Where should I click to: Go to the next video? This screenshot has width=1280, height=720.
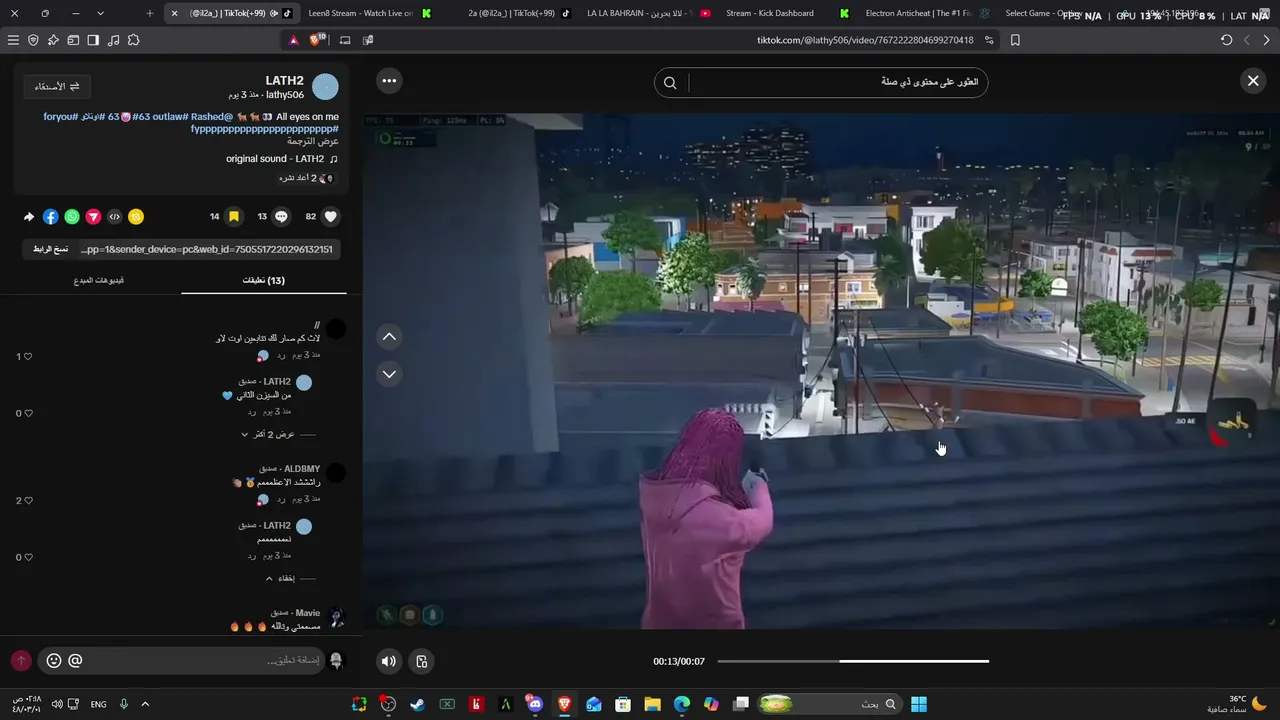pyautogui.click(x=390, y=374)
